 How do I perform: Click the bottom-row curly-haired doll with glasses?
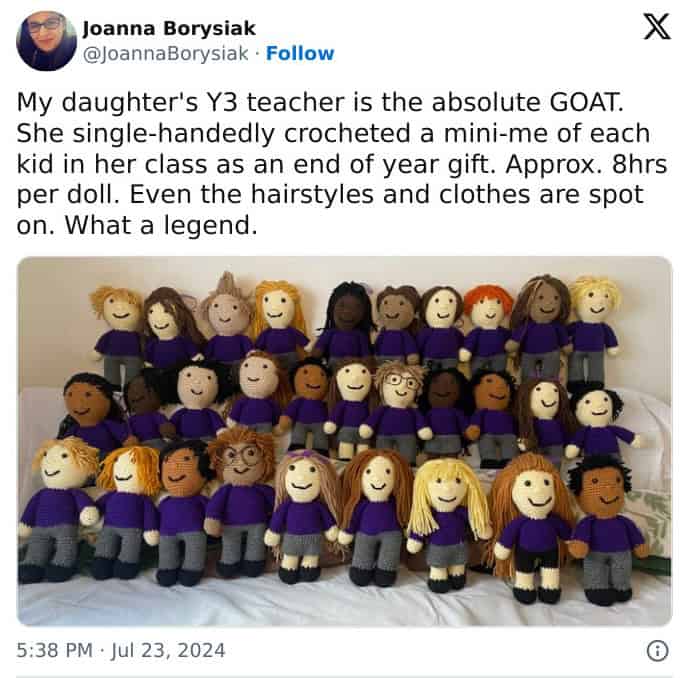240,499
